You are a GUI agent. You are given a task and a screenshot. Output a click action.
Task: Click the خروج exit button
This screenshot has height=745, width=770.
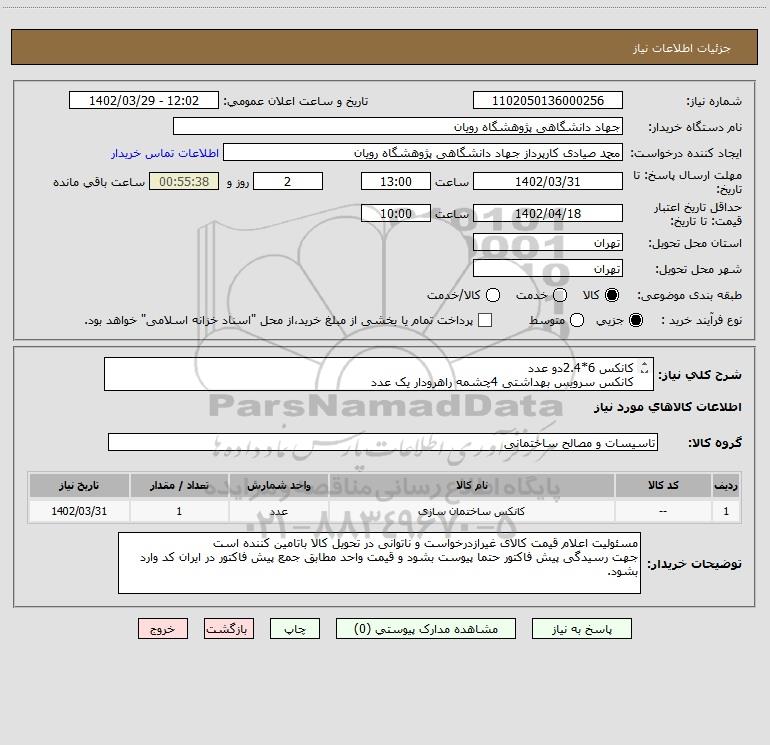(x=163, y=629)
